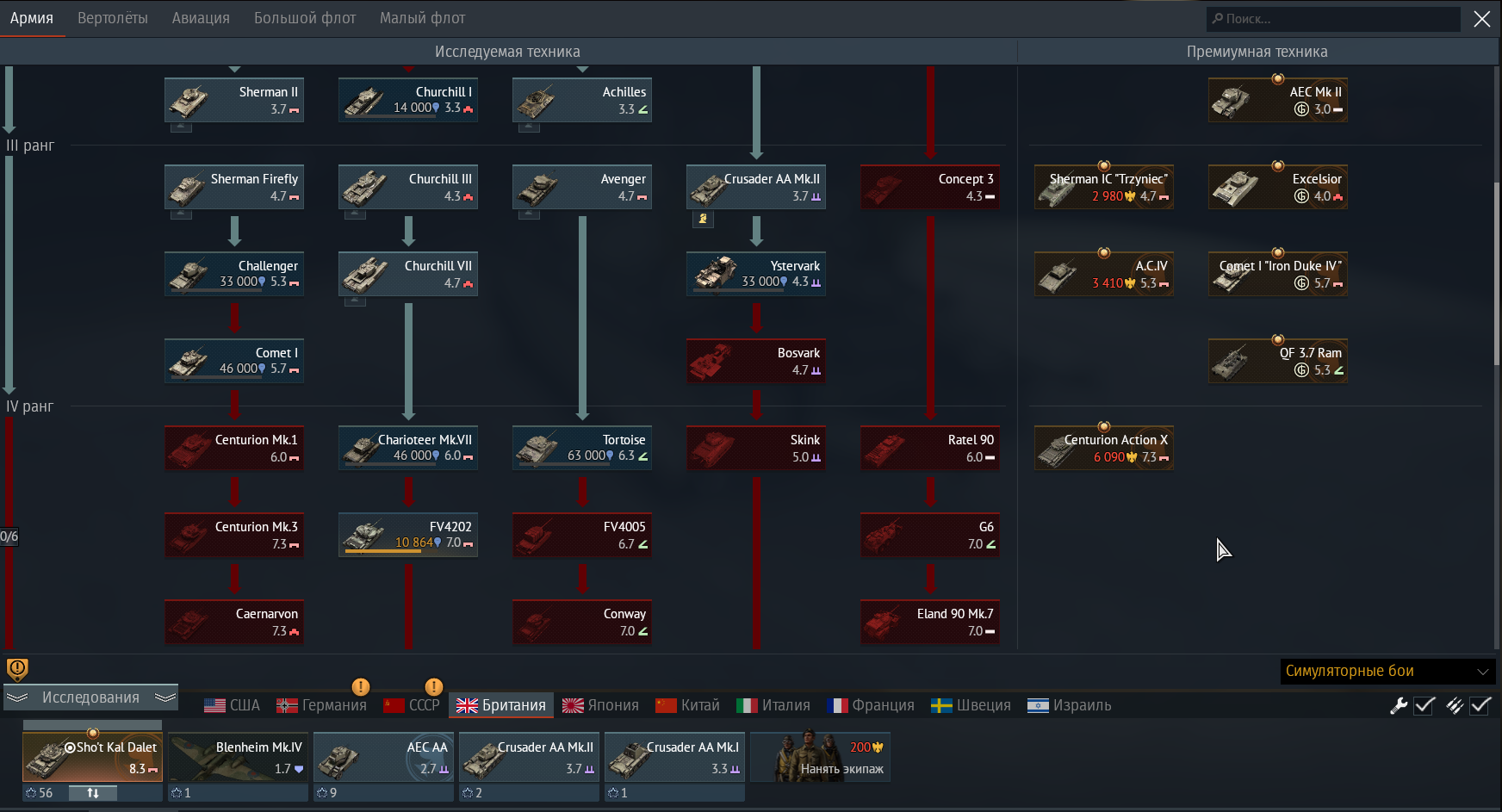
Task: Toggle the auto-ammo refill checkbox
Action: click(x=1480, y=705)
